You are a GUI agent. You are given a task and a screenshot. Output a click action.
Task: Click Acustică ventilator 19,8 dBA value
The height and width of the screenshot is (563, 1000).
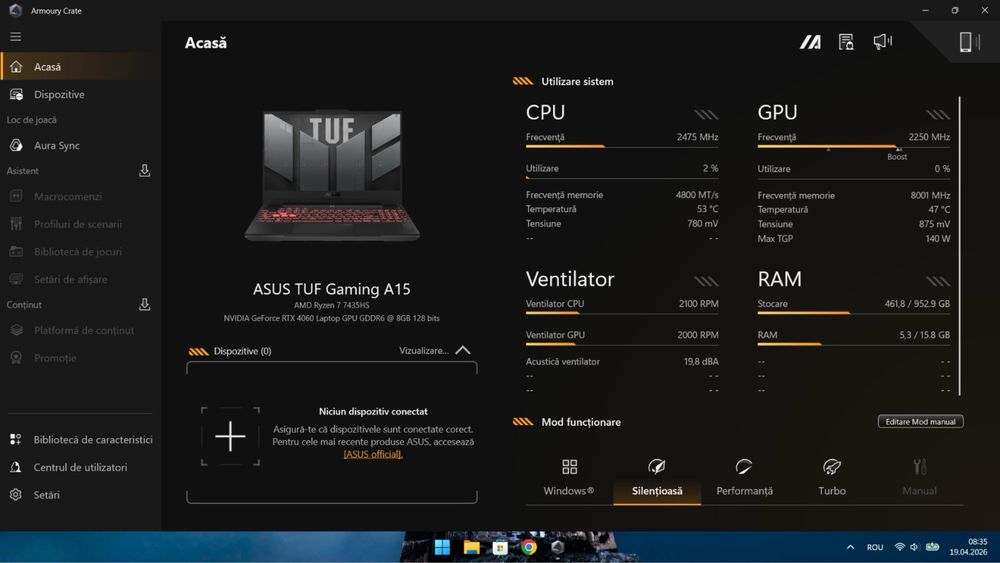(x=701, y=362)
